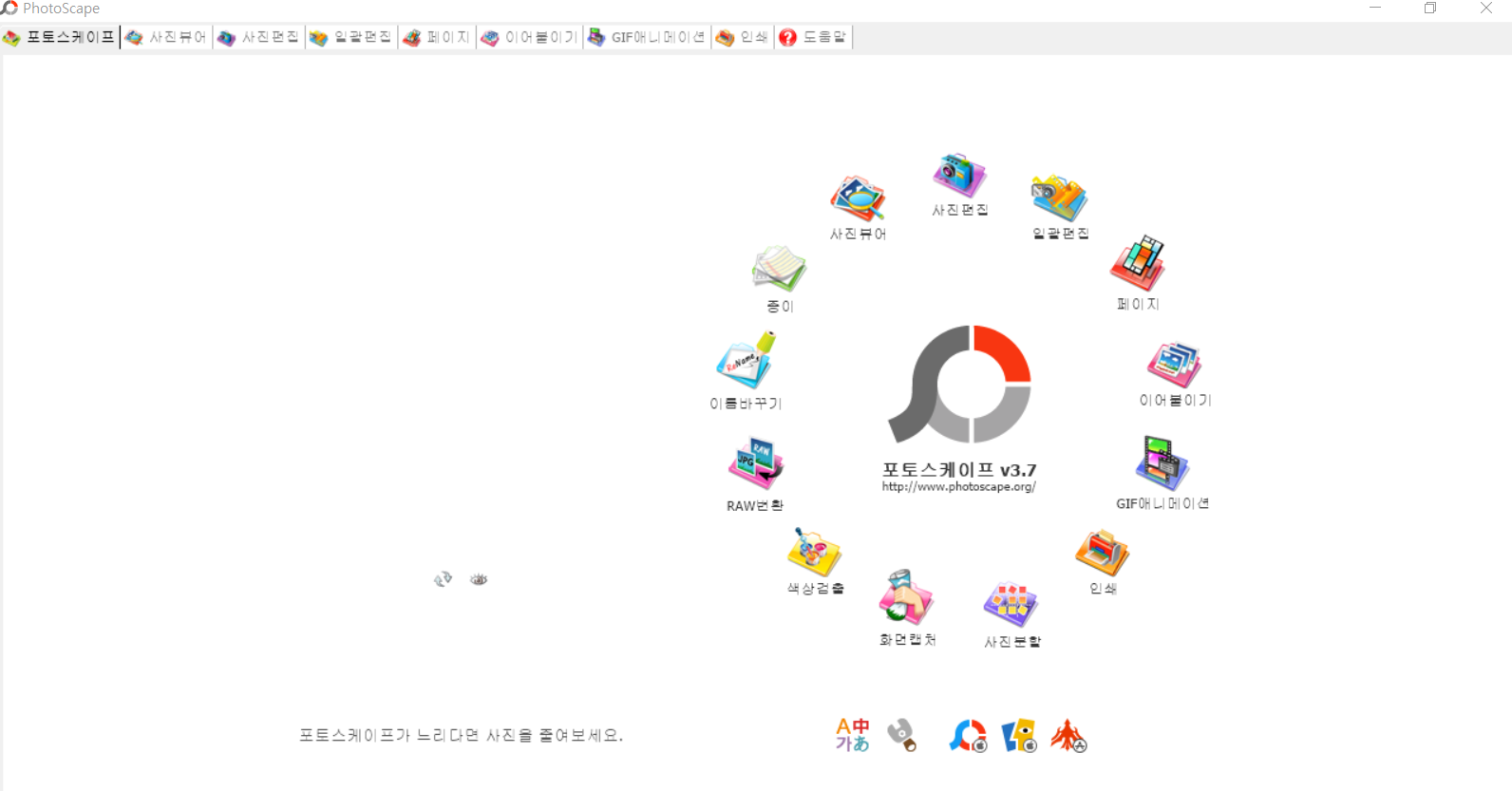
Task: Switch to the 페이지 tab in top bar
Action: [437, 37]
